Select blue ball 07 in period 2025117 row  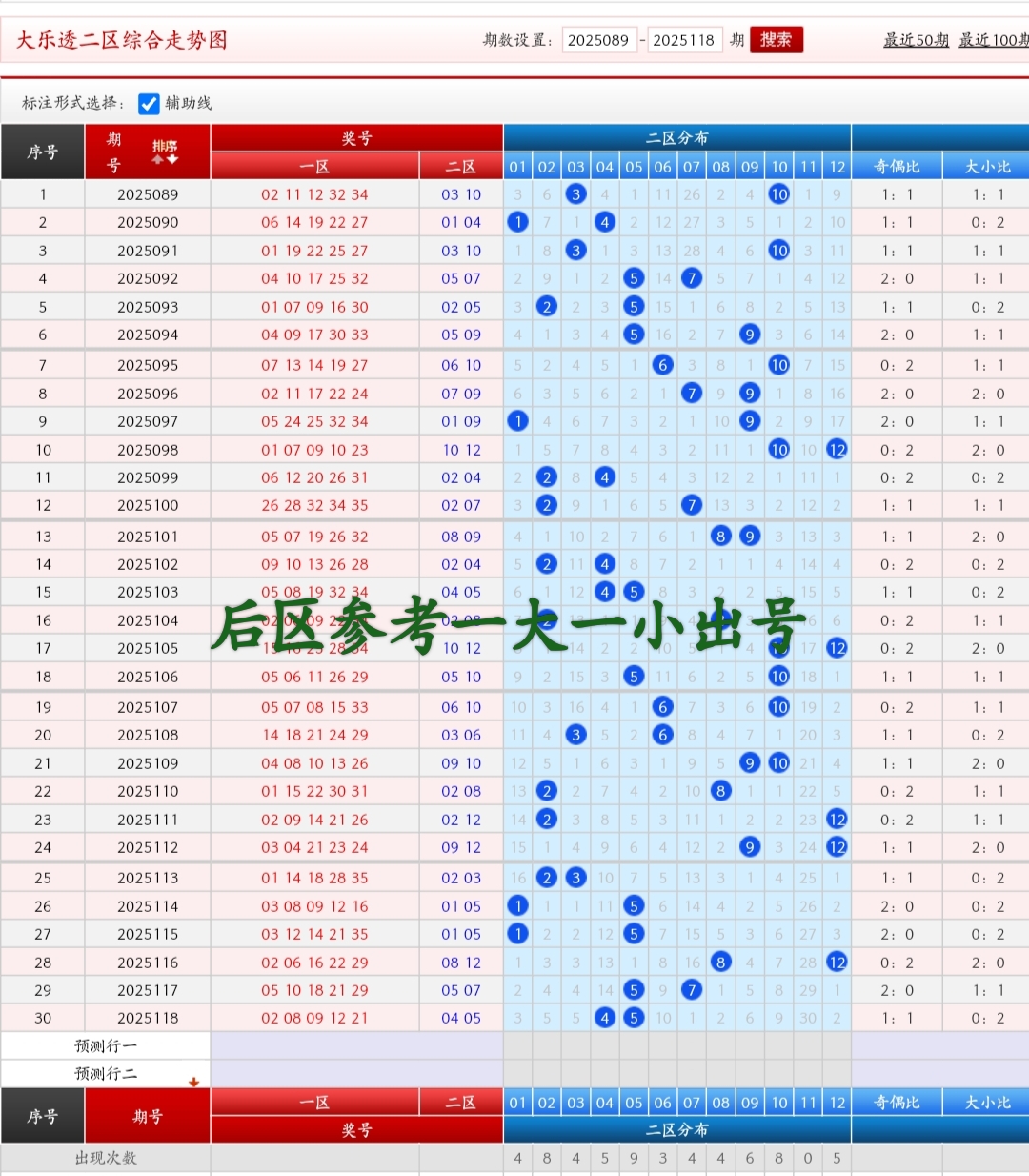point(692,990)
